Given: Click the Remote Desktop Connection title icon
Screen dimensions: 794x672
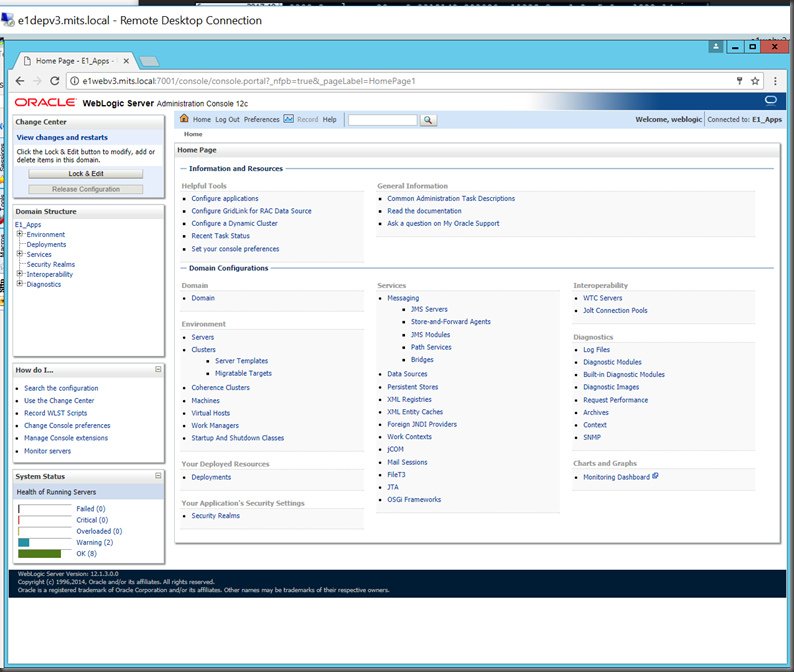Looking at the screenshot, I should click(x=8, y=20).
